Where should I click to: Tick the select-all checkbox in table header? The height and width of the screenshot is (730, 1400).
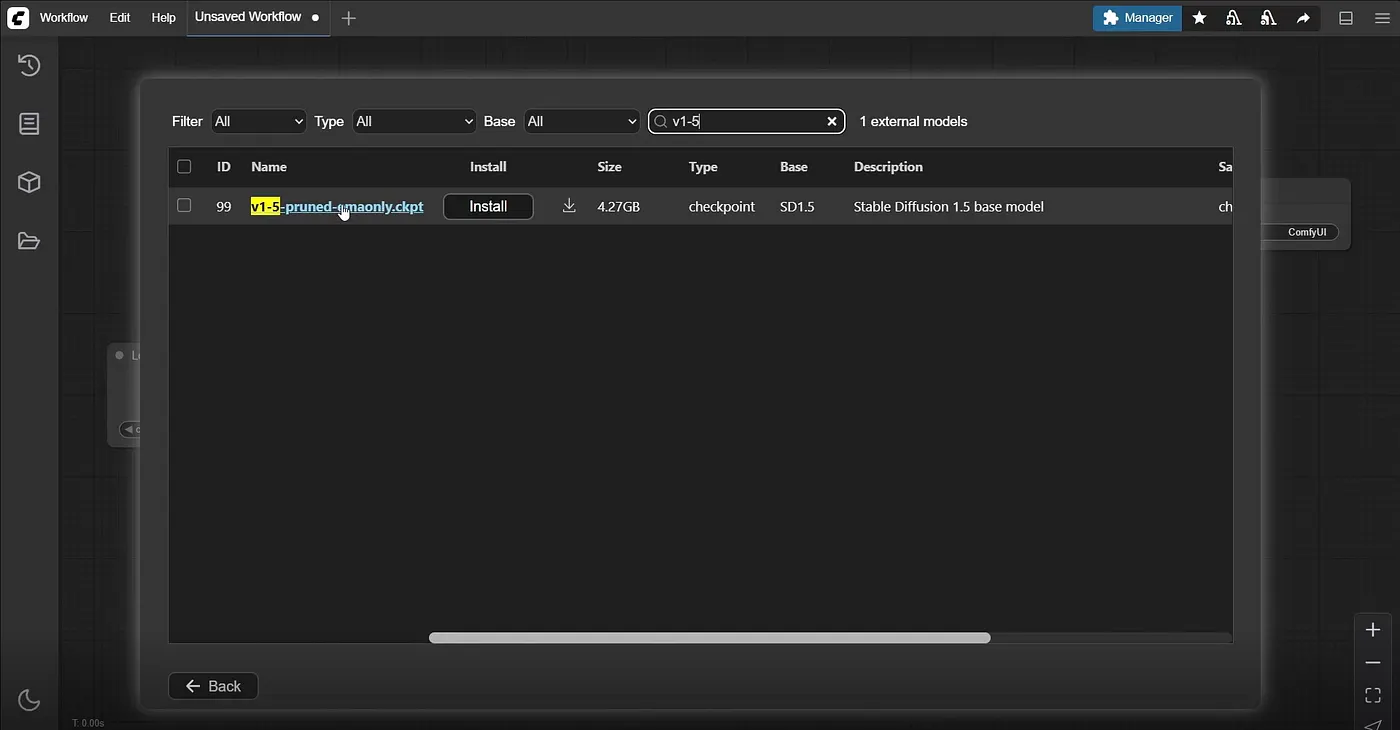coord(184,167)
